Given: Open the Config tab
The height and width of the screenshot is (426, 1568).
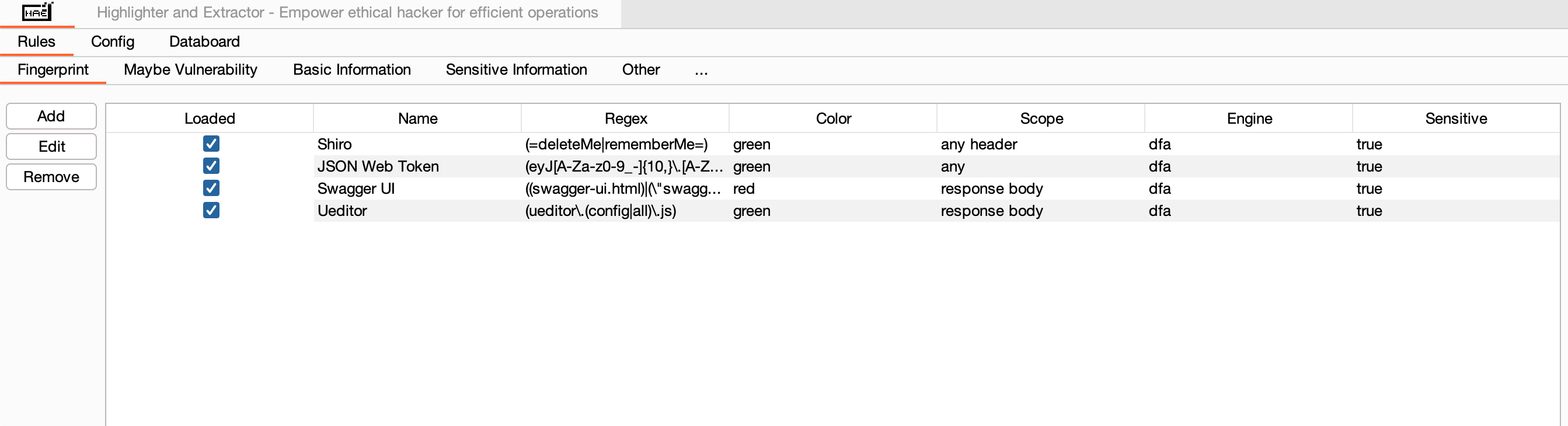Looking at the screenshot, I should (113, 41).
